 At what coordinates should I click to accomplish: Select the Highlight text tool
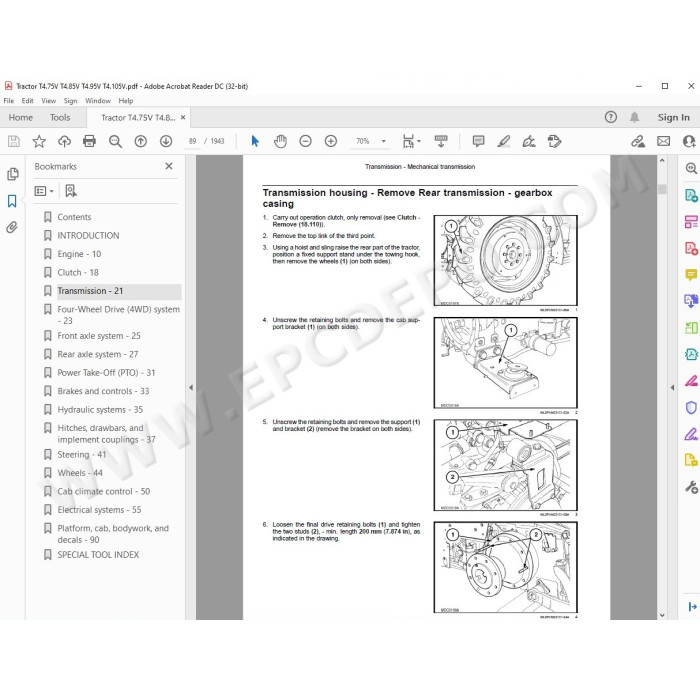coord(504,142)
